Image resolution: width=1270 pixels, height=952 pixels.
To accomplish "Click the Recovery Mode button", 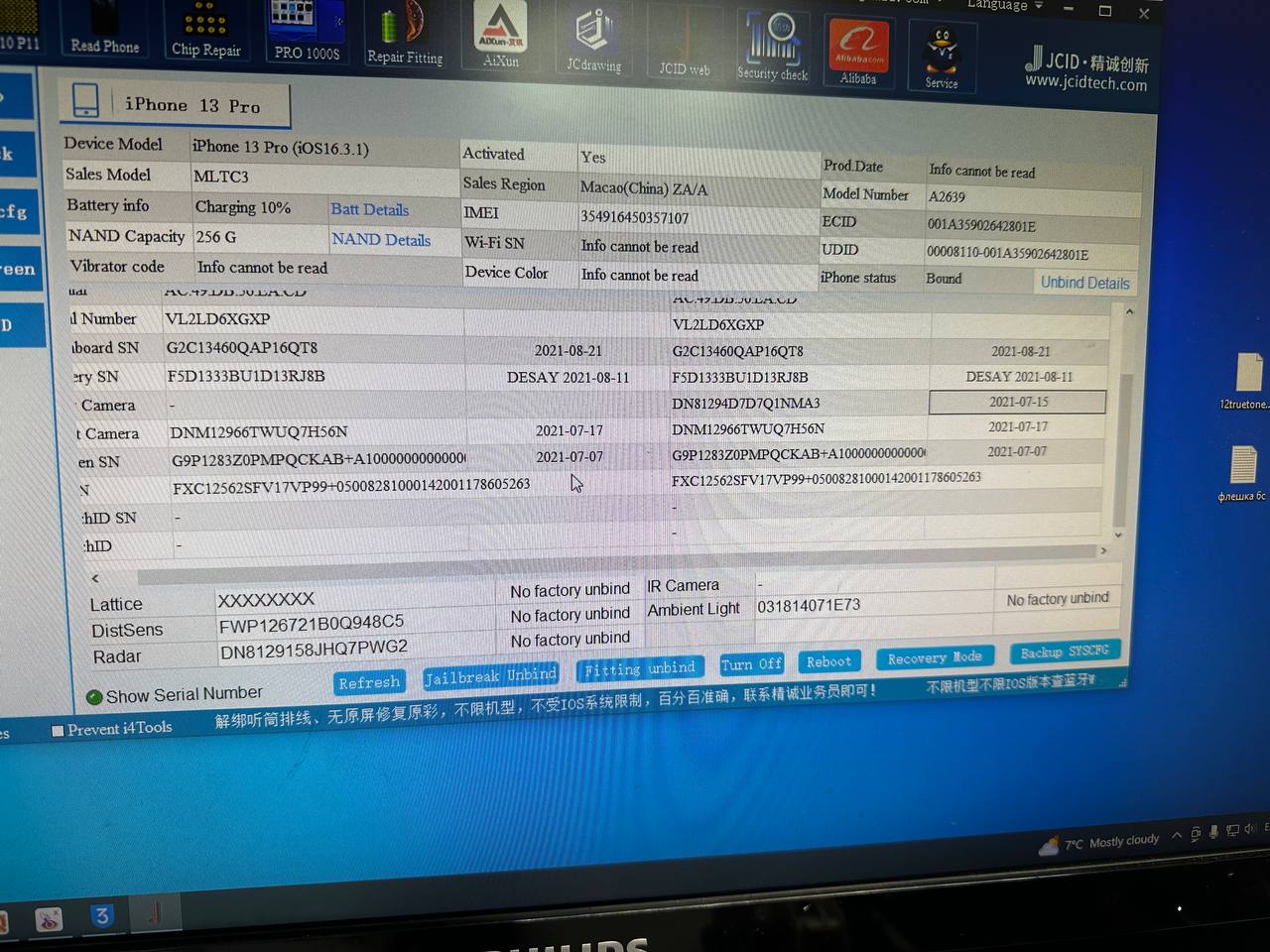I will (935, 657).
